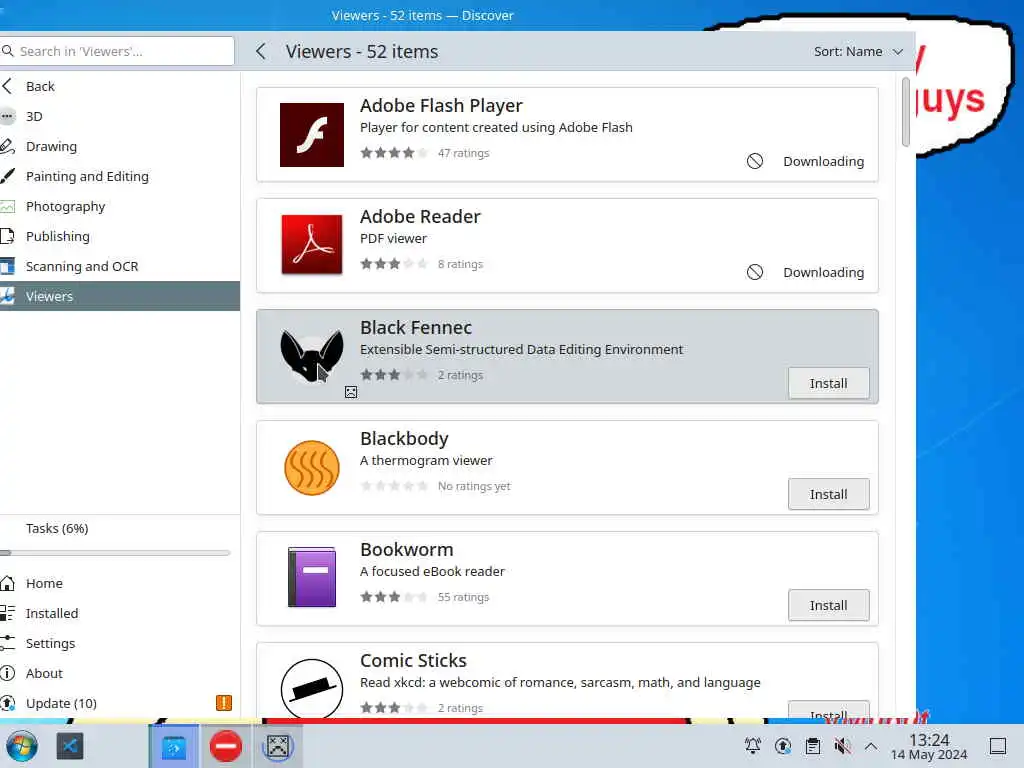1024x768 pixels.
Task: Click the red stop-sign taskbar icon
Action: pyautogui.click(x=226, y=746)
